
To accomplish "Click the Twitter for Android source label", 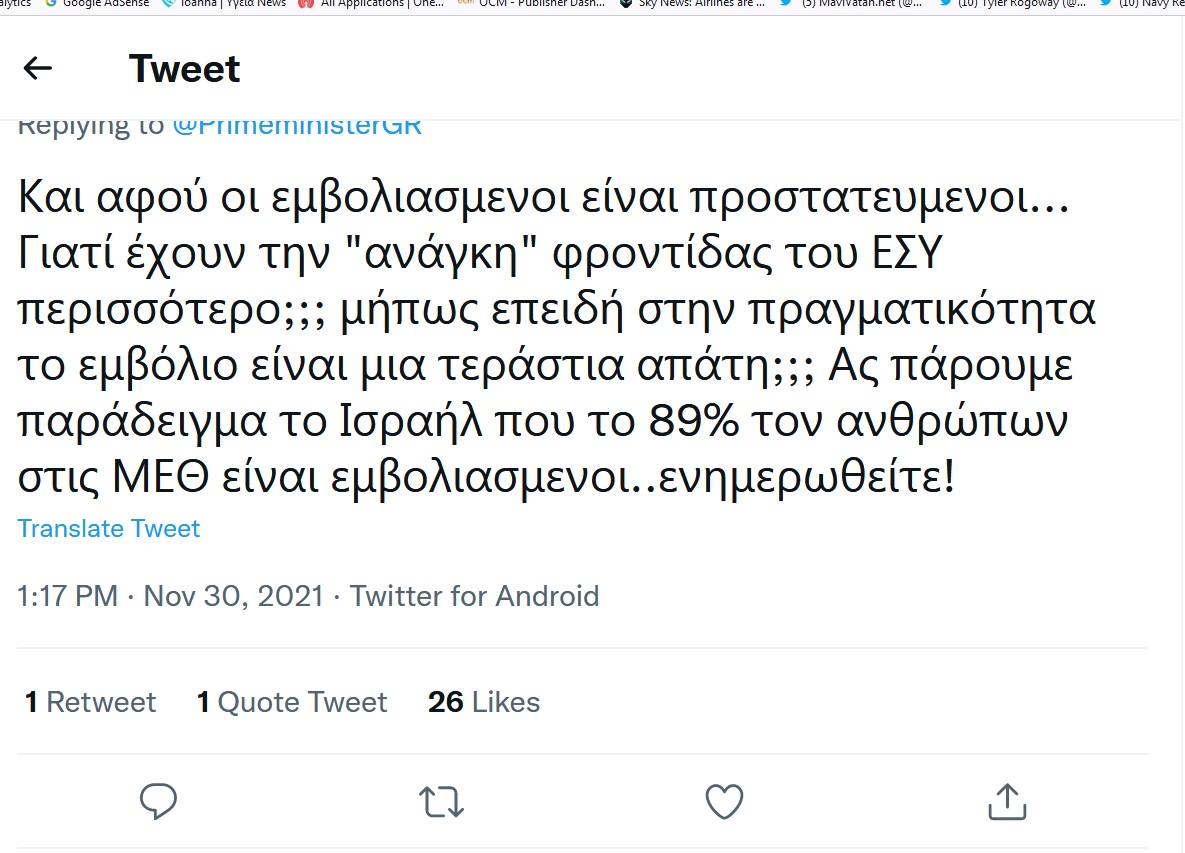I will [x=474, y=597].
